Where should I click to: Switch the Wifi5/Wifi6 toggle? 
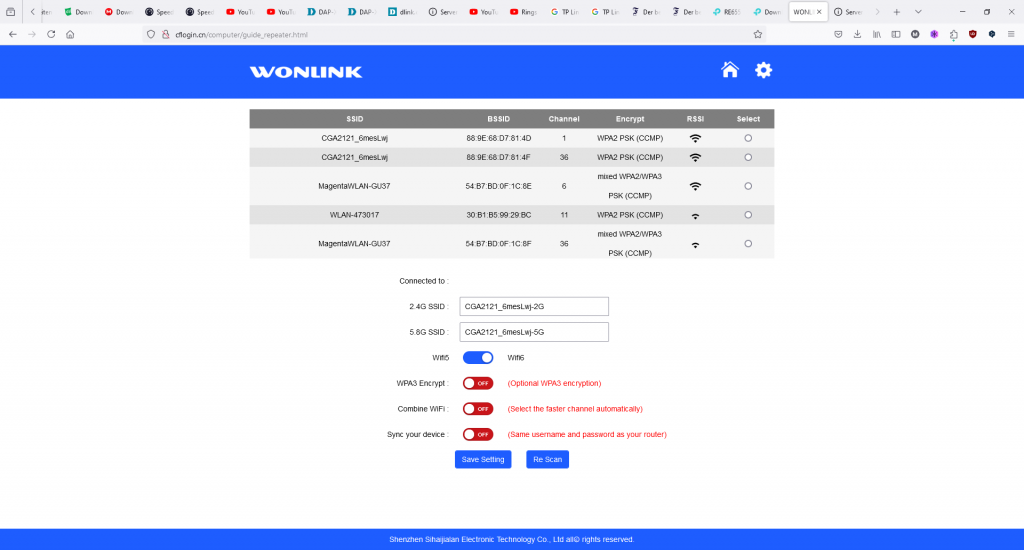[478, 357]
